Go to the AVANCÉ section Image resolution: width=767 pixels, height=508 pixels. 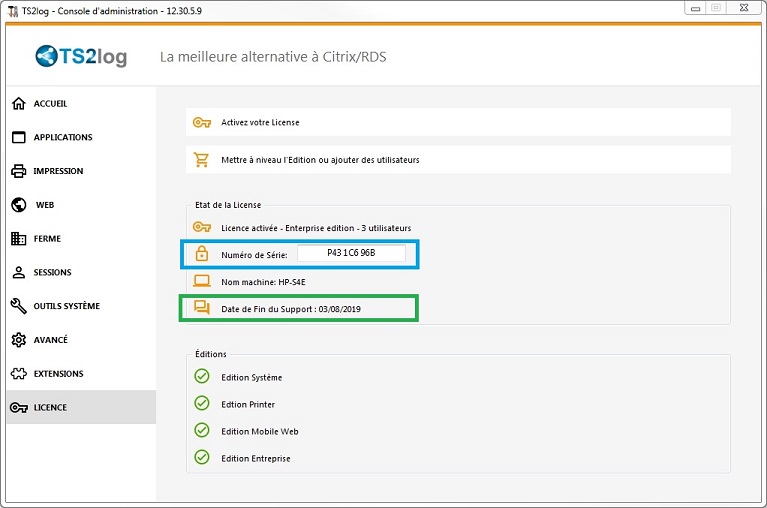(81, 340)
